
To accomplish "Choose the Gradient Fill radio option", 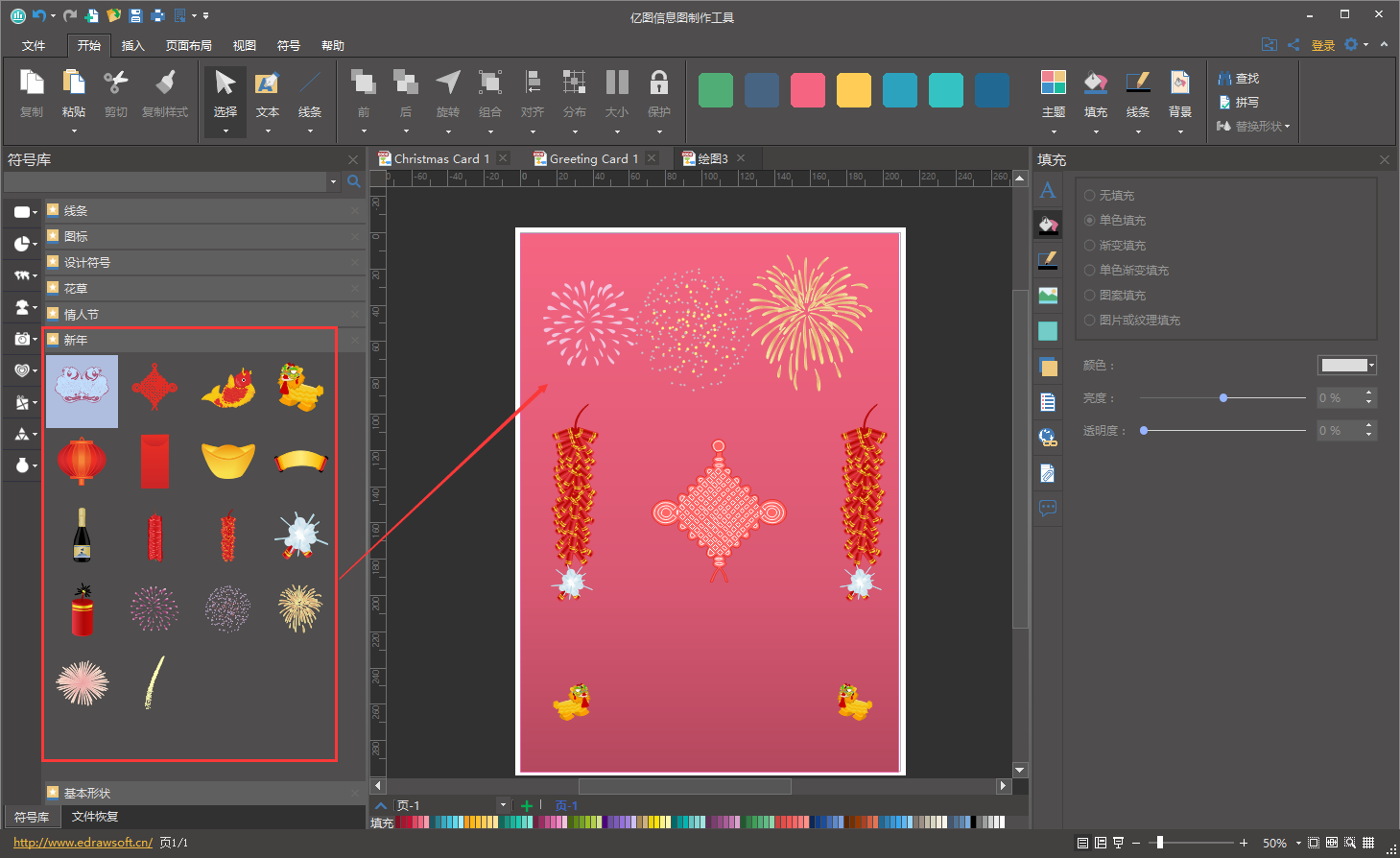I will pyautogui.click(x=1090, y=245).
